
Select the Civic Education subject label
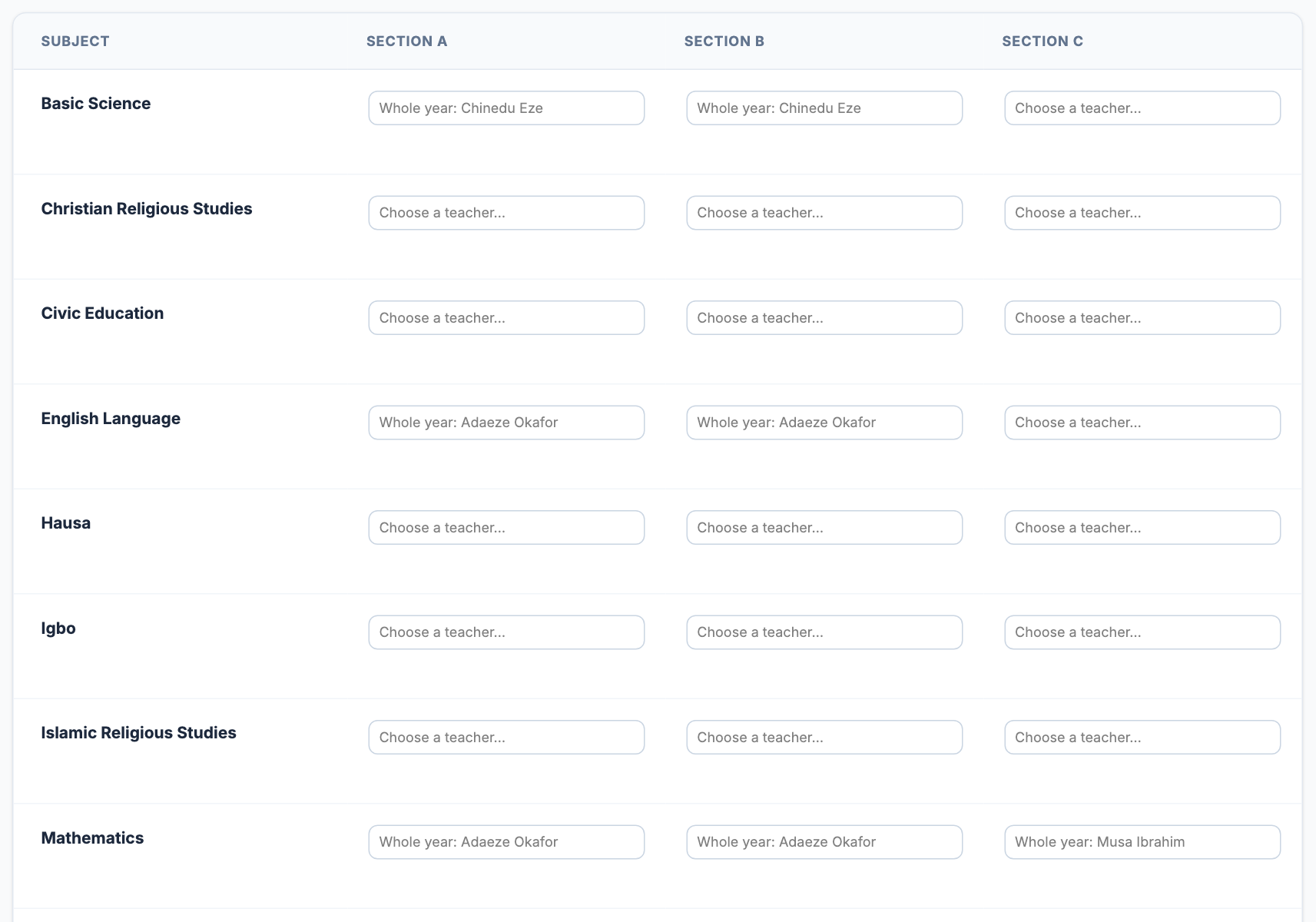click(x=102, y=313)
